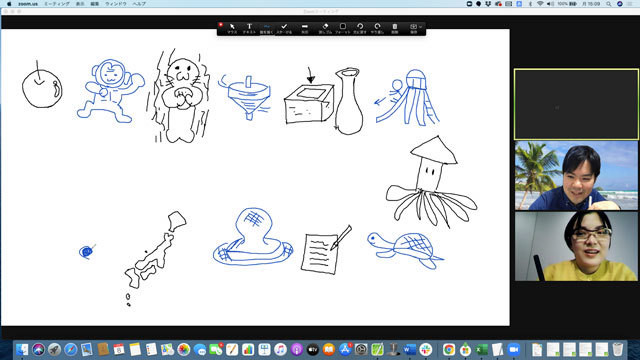Open FaceTime from the Dock
The width and height of the screenshot is (640, 360).
[x=216, y=349]
